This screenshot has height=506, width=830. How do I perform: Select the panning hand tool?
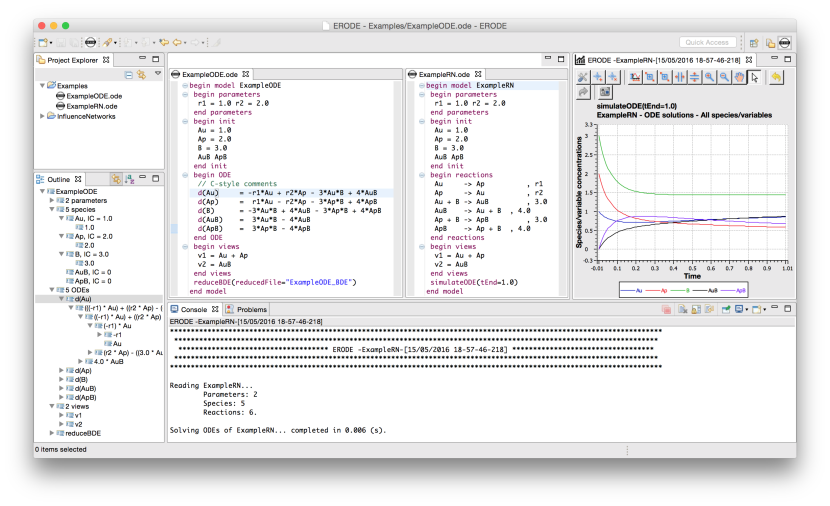pos(739,77)
